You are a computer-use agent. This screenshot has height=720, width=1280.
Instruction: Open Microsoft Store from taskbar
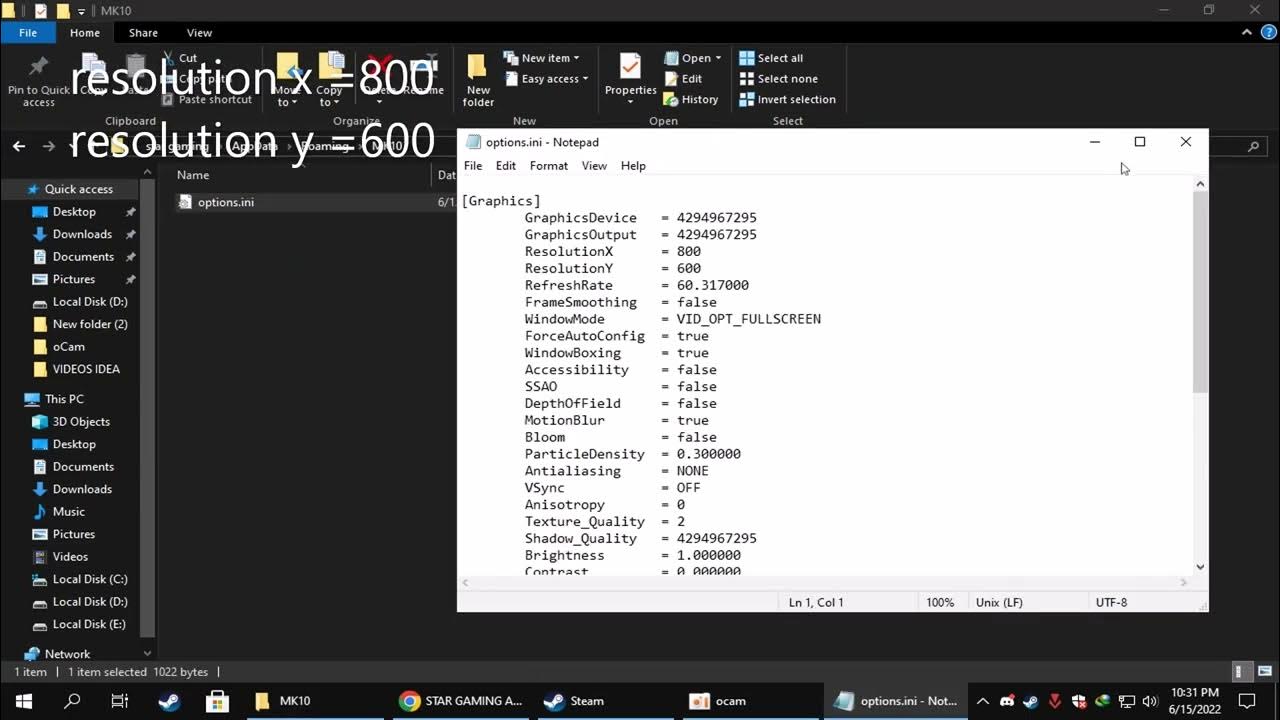[x=217, y=701]
